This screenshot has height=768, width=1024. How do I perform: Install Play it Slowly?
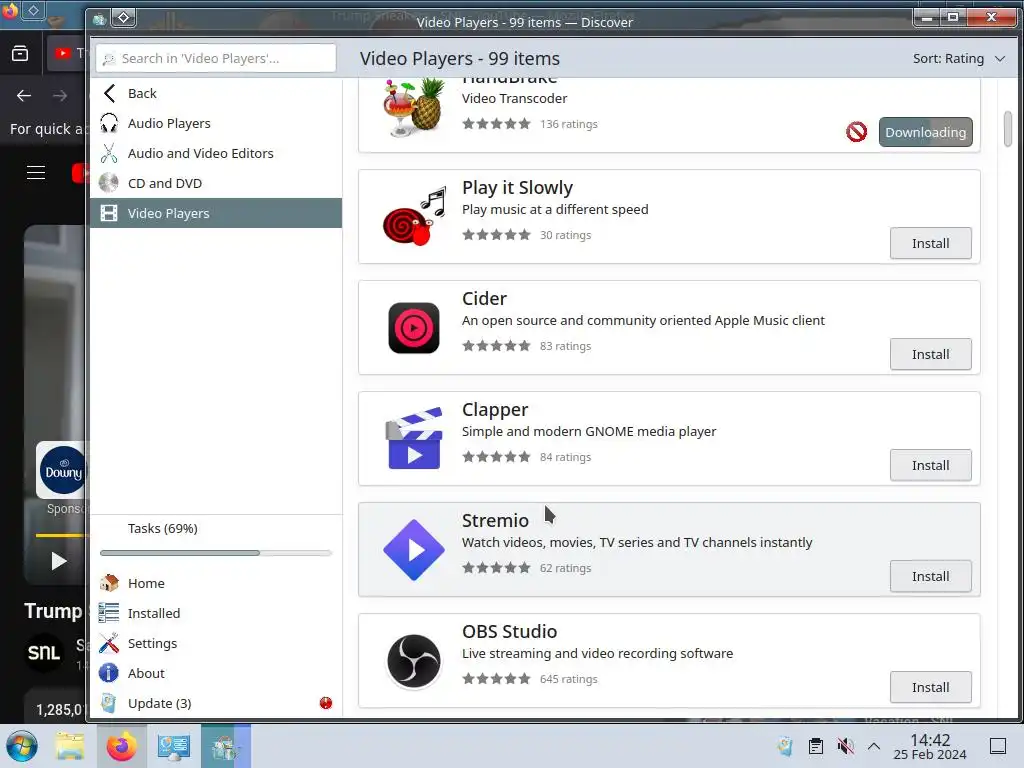(931, 244)
